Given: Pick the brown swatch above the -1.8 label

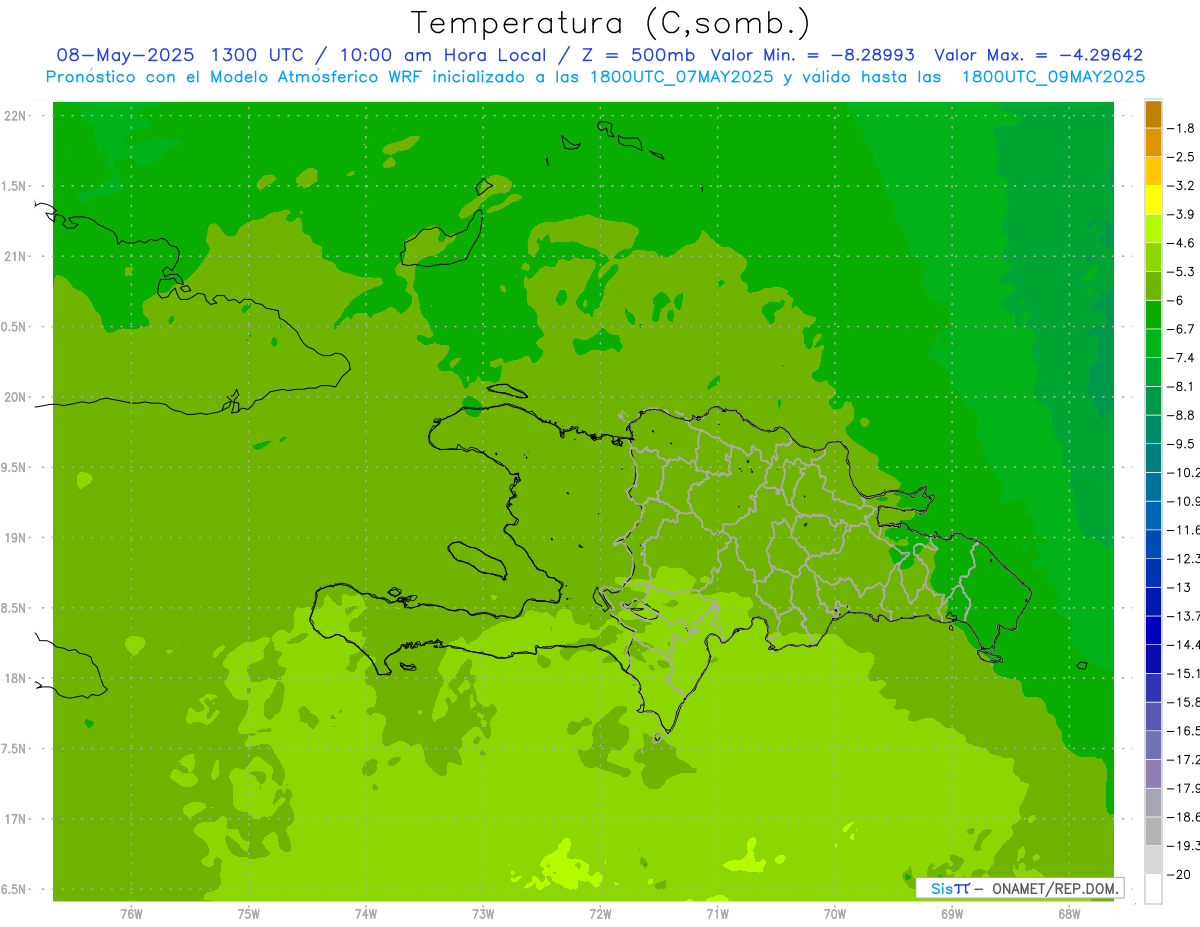Looking at the screenshot, I should pyautogui.click(x=1153, y=114).
